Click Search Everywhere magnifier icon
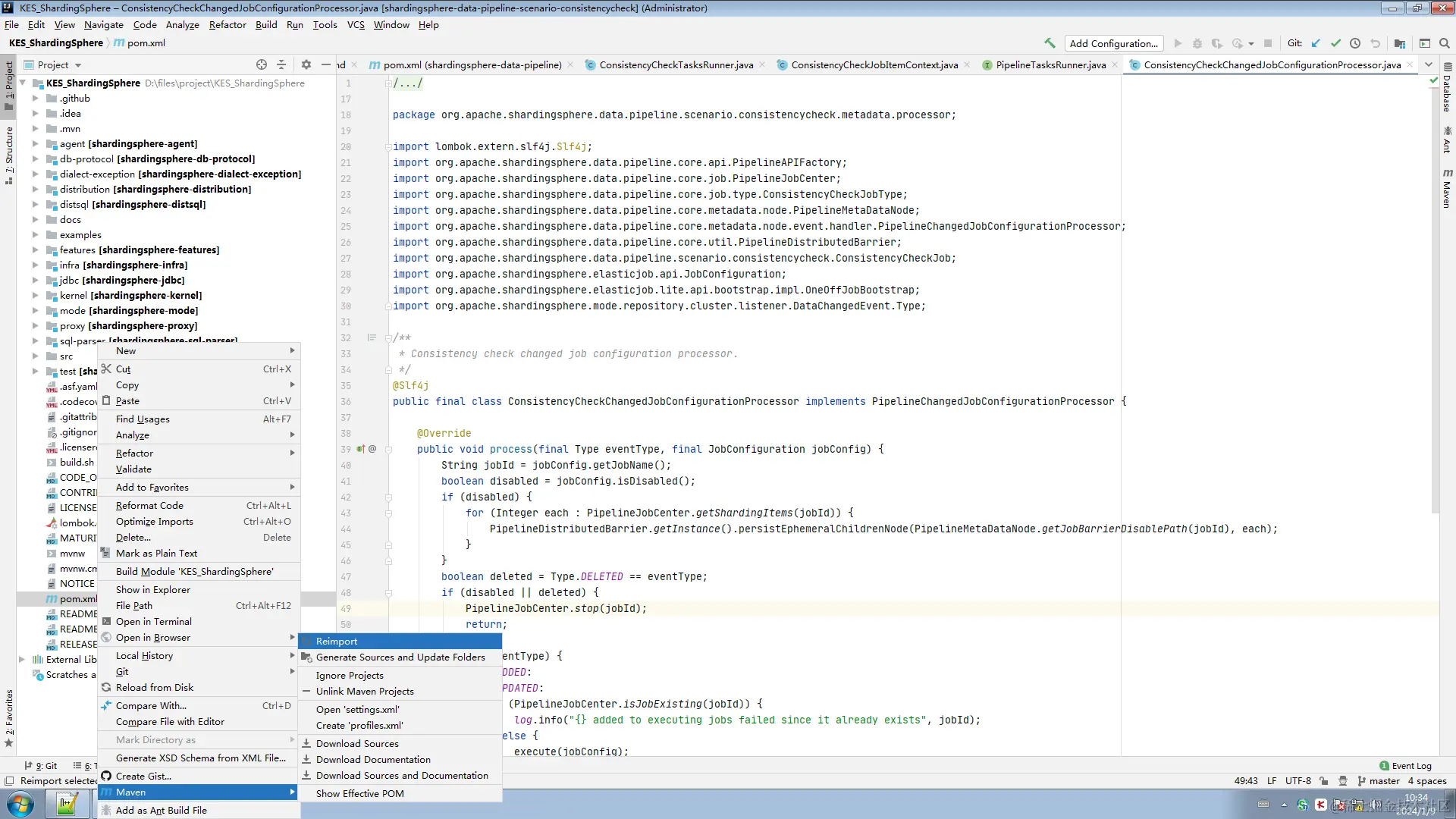 pos(1445,43)
